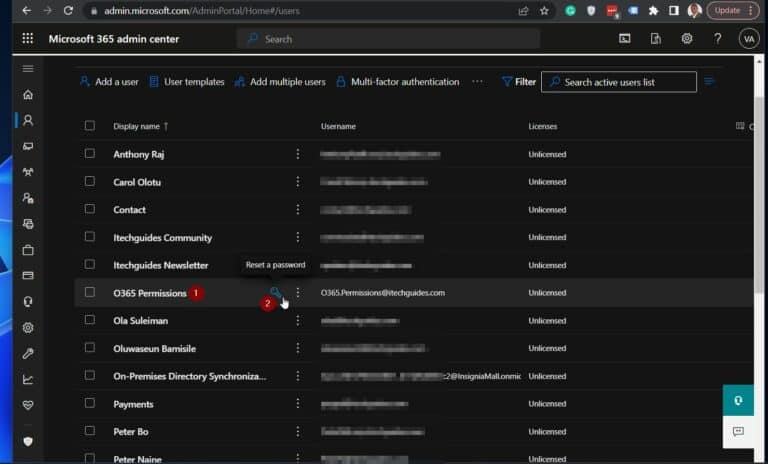Image resolution: width=768 pixels, height=464 pixels.
Task: Open Users section in the sidebar
Action: pos(28,120)
